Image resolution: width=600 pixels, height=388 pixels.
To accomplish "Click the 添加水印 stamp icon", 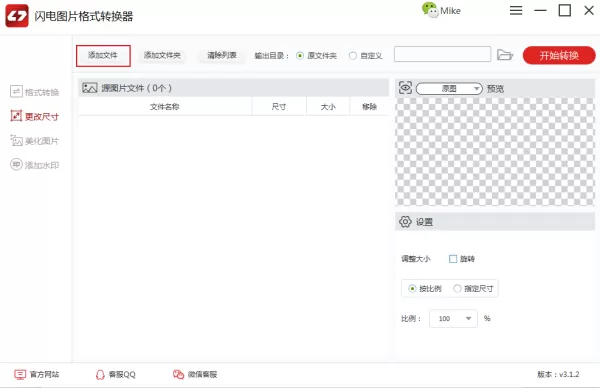I will point(16,165).
